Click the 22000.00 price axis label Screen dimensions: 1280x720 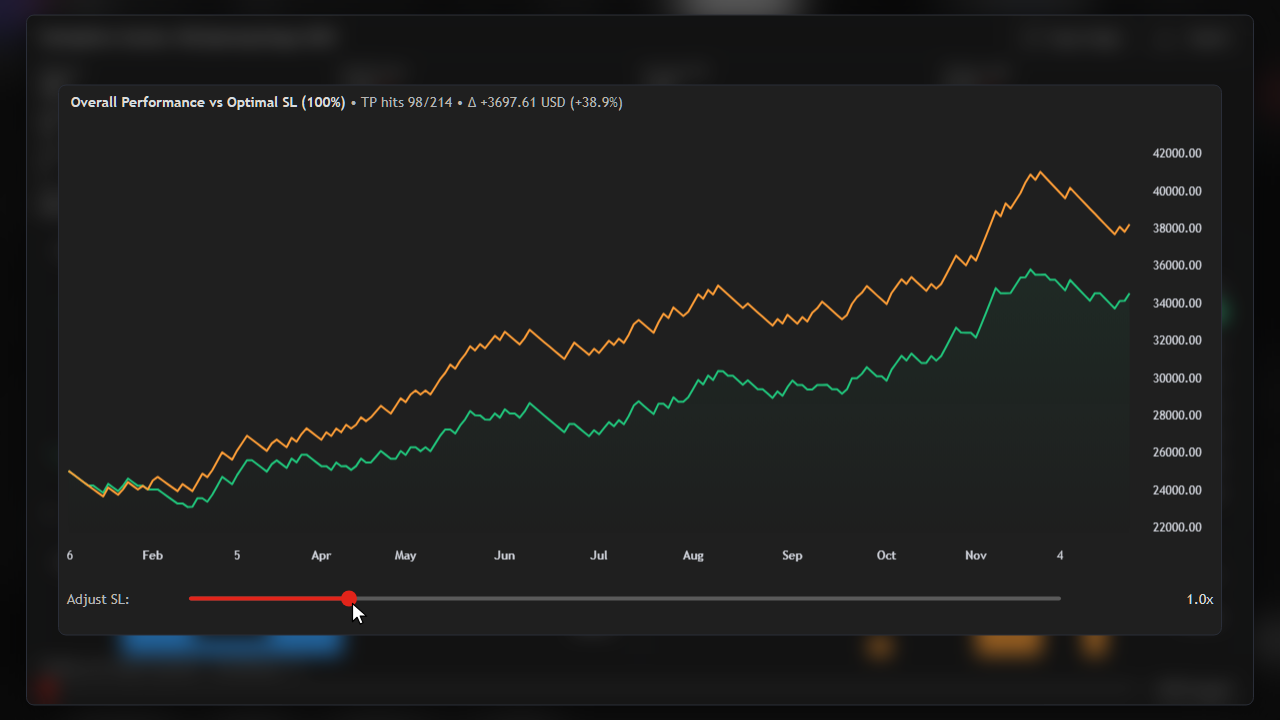coord(1177,527)
